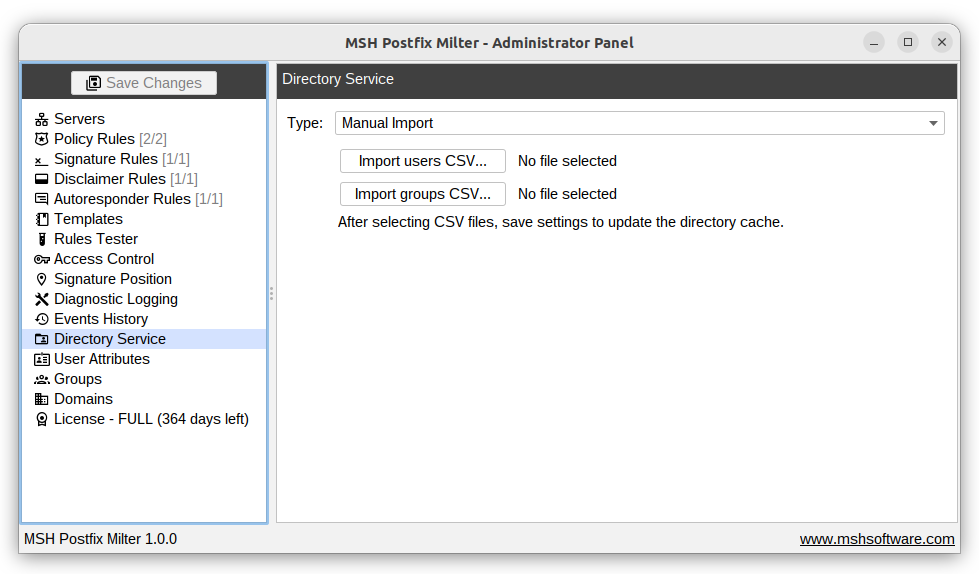Viewport: 979px width, 574px height.
Task: Click the Servers network icon in sidebar
Action: [x=41, y=119]
